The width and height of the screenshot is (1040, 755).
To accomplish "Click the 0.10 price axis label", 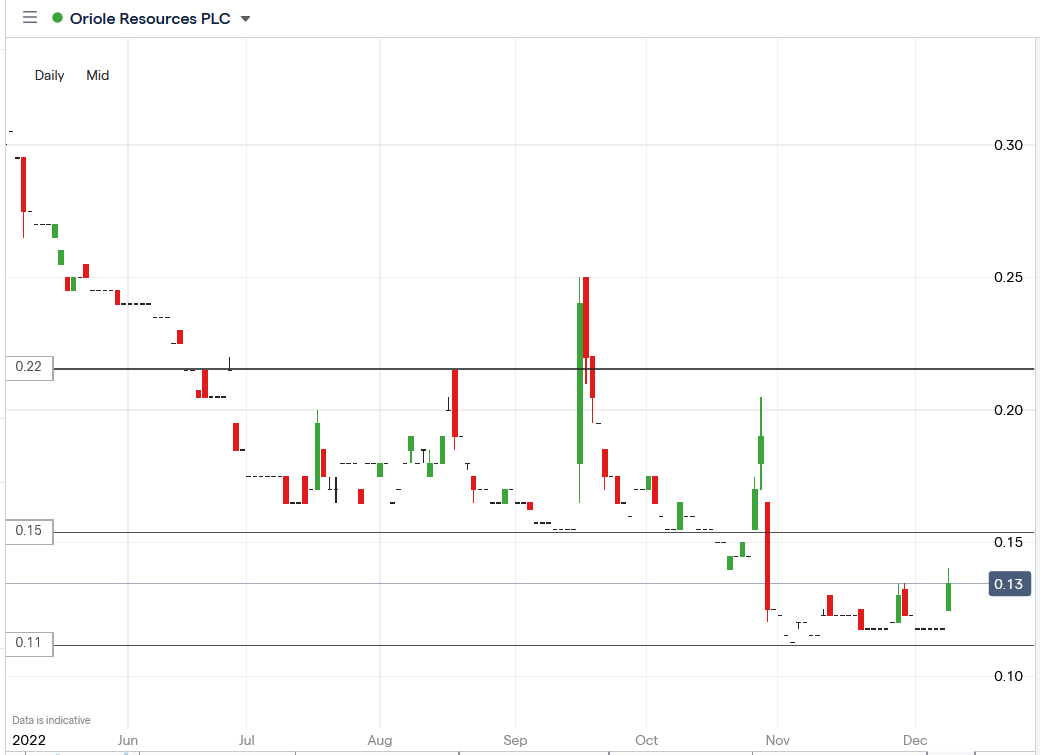I will coord(1008,676).
